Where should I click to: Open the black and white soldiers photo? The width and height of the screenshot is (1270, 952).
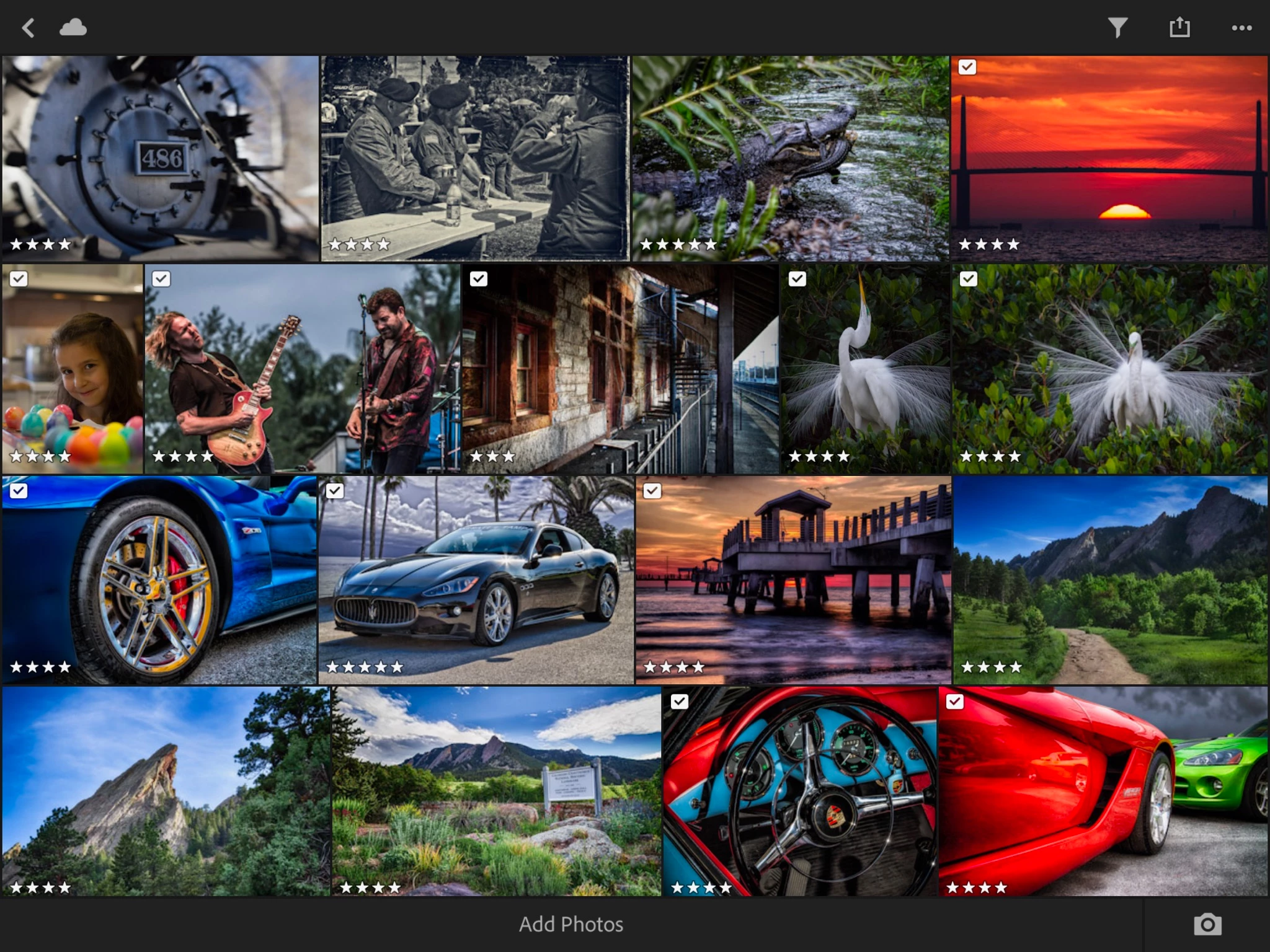pyautogui.click(x=475, y=158)
